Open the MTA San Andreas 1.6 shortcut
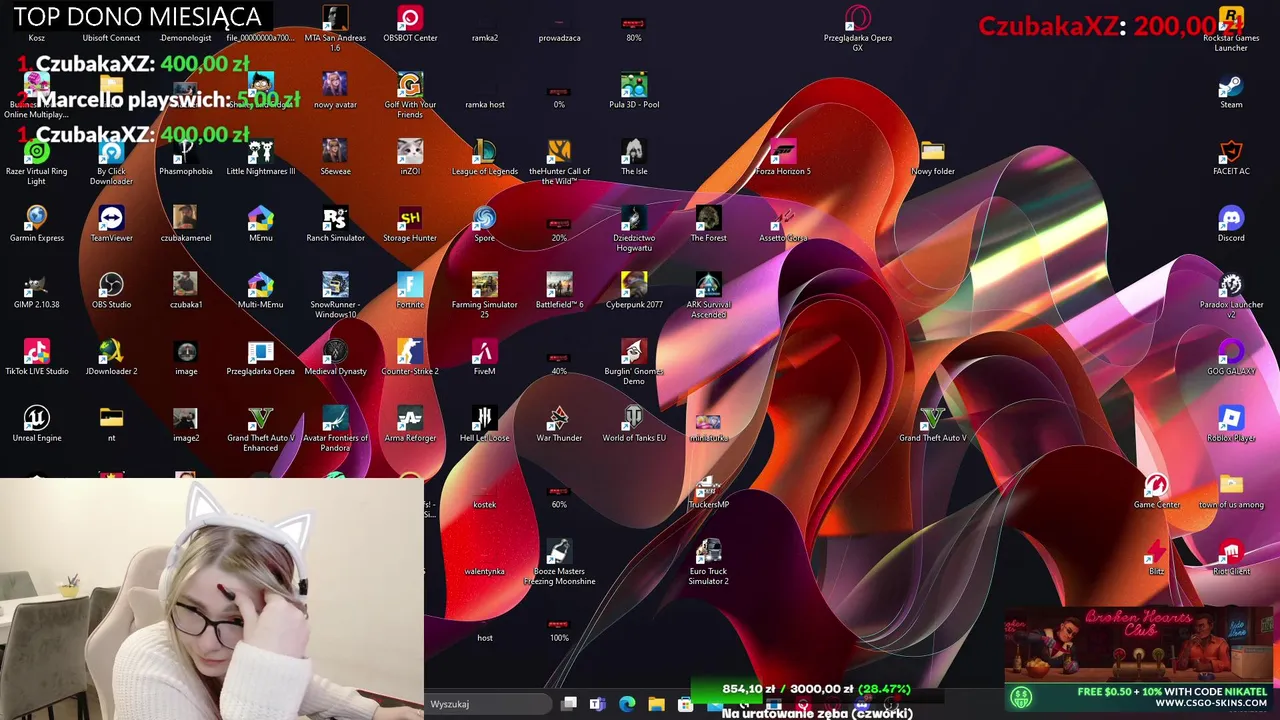1280x720 pixels. pyautogui.click(x=335, y=19)
